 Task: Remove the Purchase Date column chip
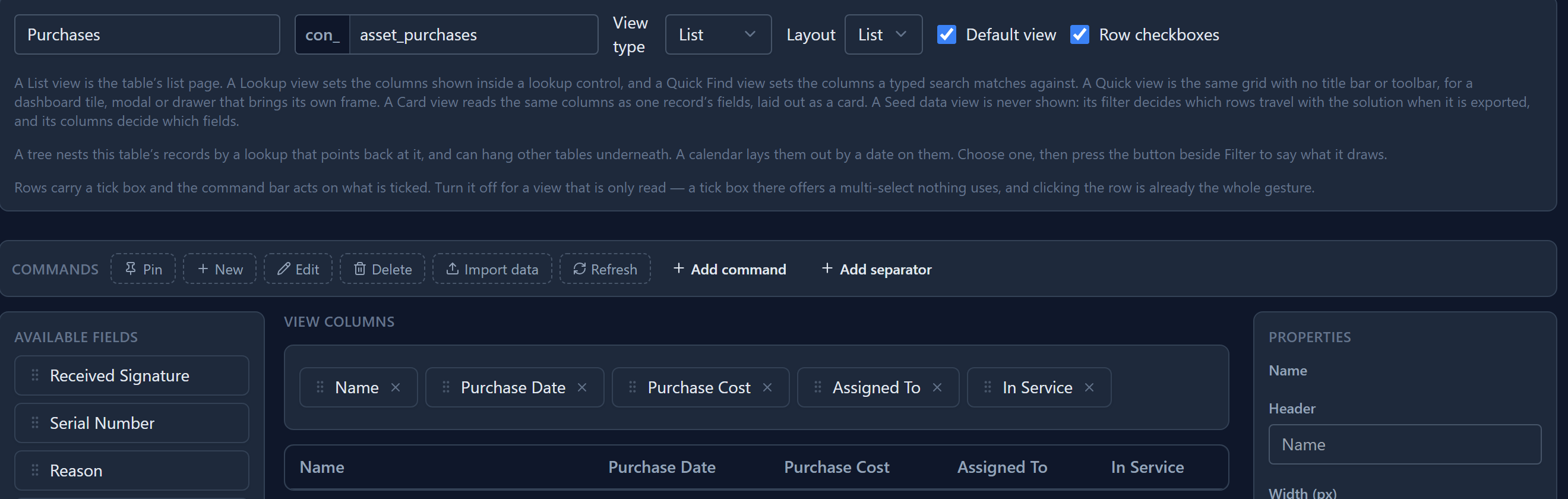click(582, 388)
